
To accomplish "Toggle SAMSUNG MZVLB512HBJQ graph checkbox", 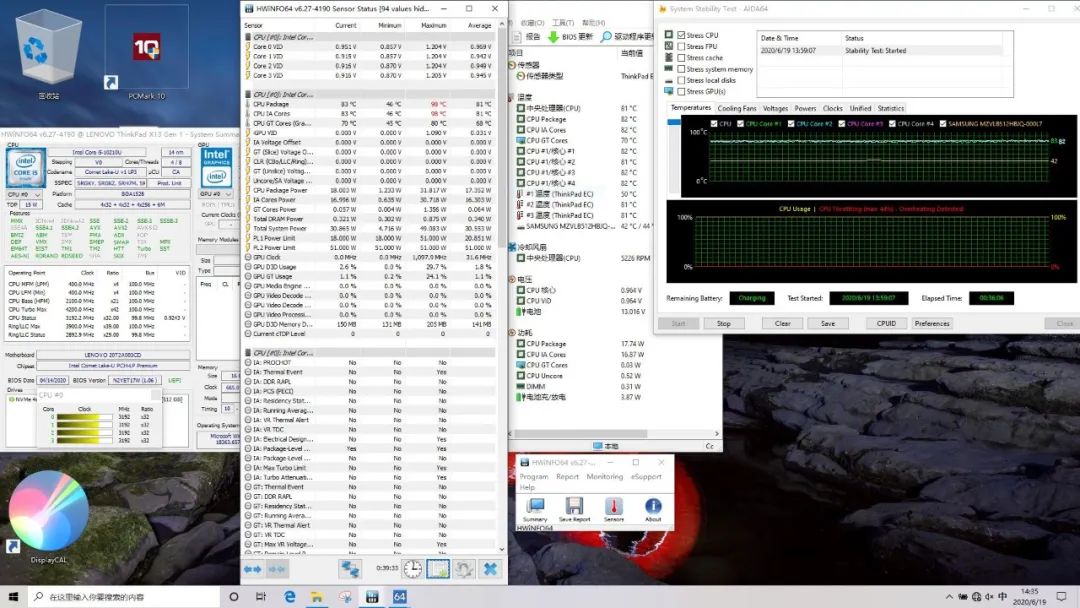I will (x=943, y=124).
